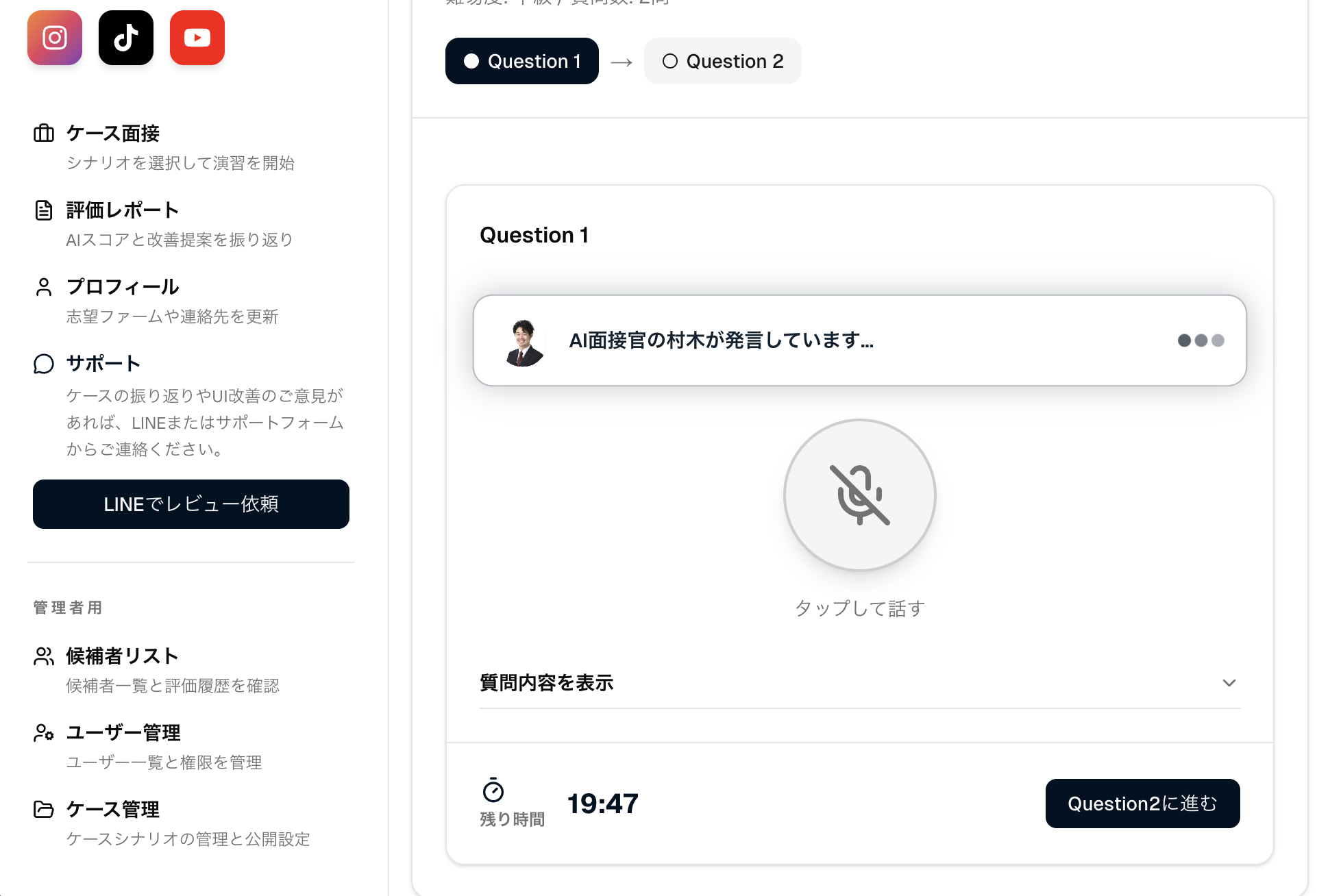
Task: Open the 候補者リスト menu item
Action: tap(122, 656)
